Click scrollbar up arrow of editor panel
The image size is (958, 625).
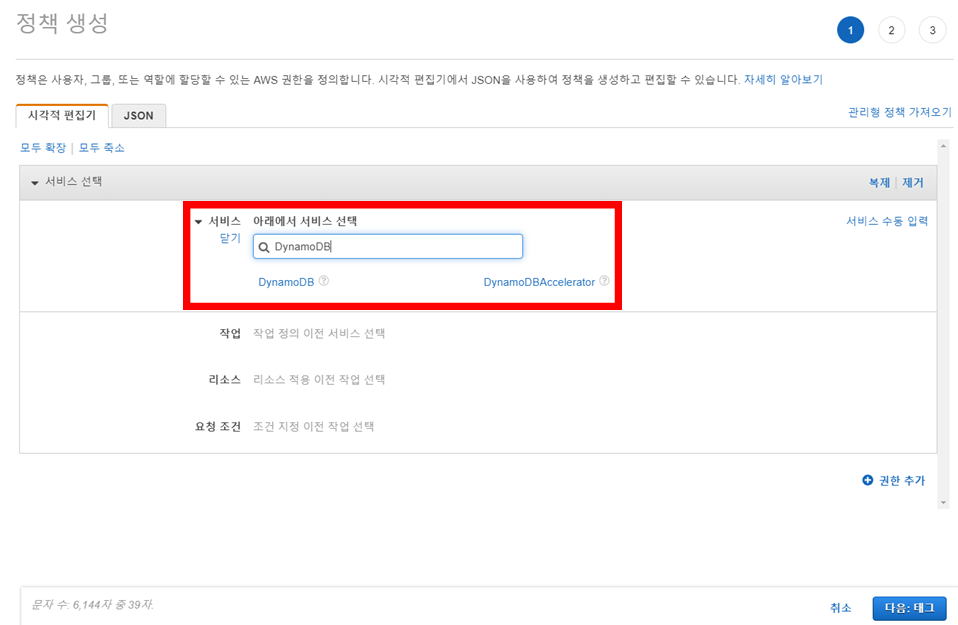coord(943,147)
